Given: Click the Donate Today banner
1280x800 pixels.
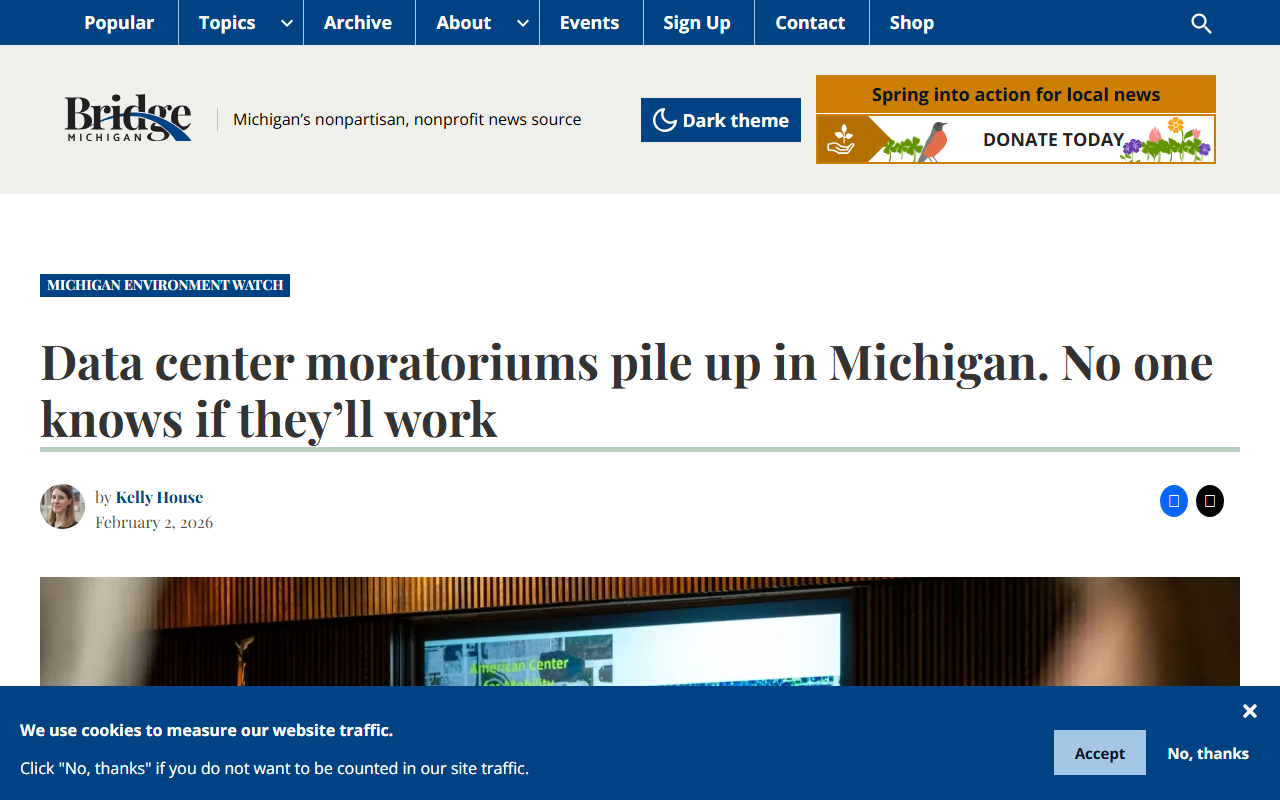Looking at the screenshot, I should point(1016,139).
